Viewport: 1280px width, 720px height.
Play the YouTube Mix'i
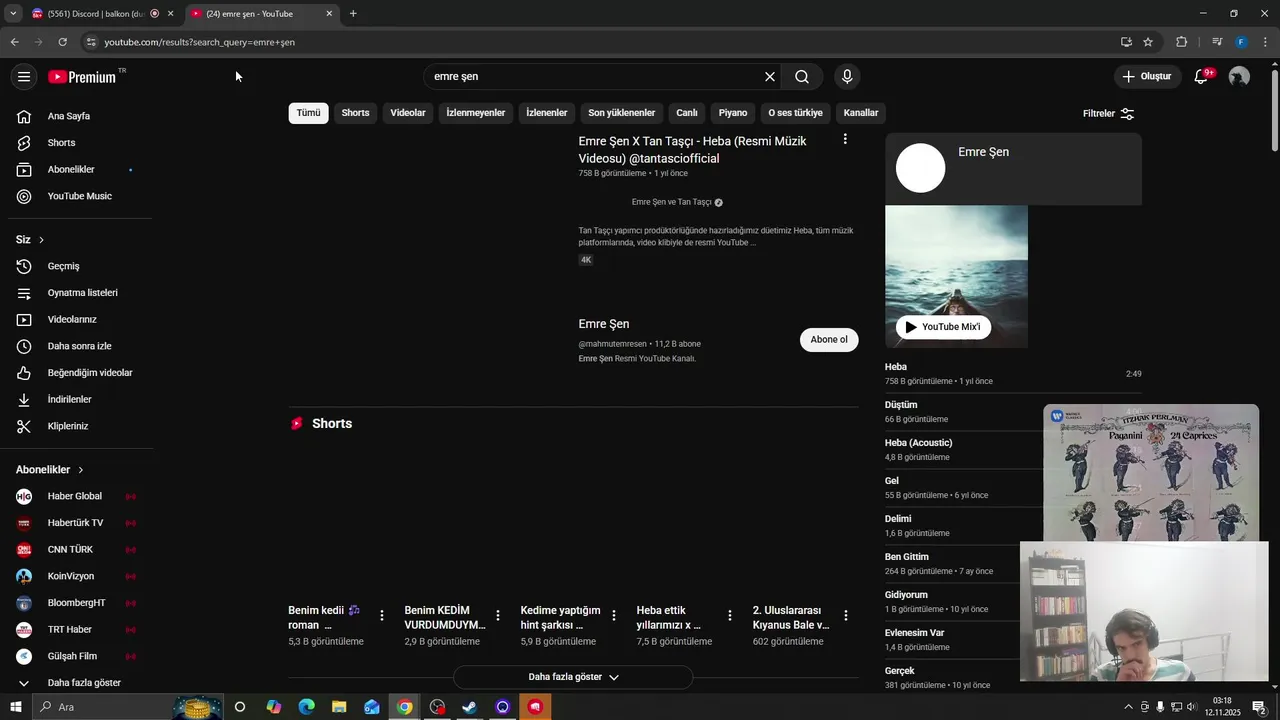[943, 327]
